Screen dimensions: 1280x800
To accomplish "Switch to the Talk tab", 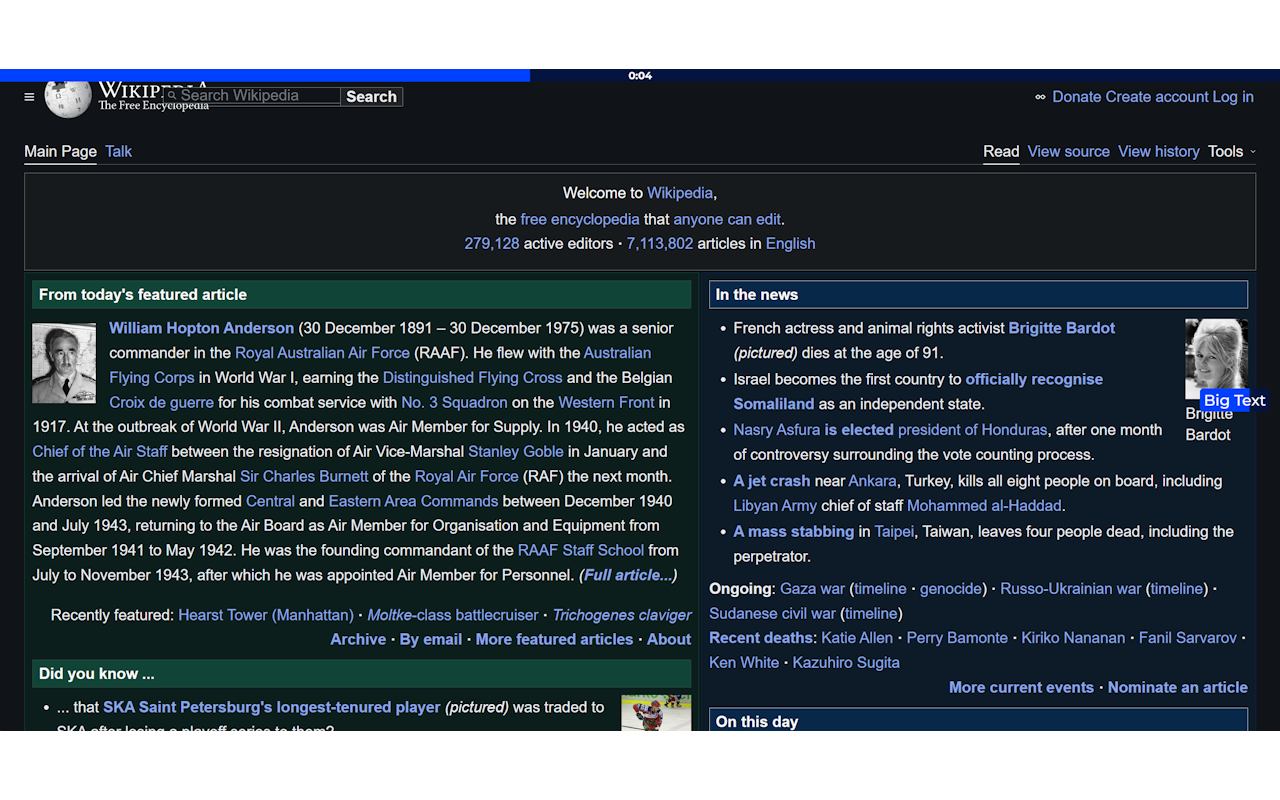I will (x=119, y=151).
